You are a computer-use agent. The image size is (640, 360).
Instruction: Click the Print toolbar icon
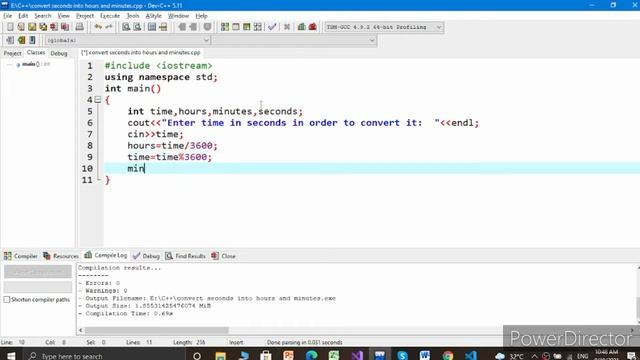(x=80, y=27)
